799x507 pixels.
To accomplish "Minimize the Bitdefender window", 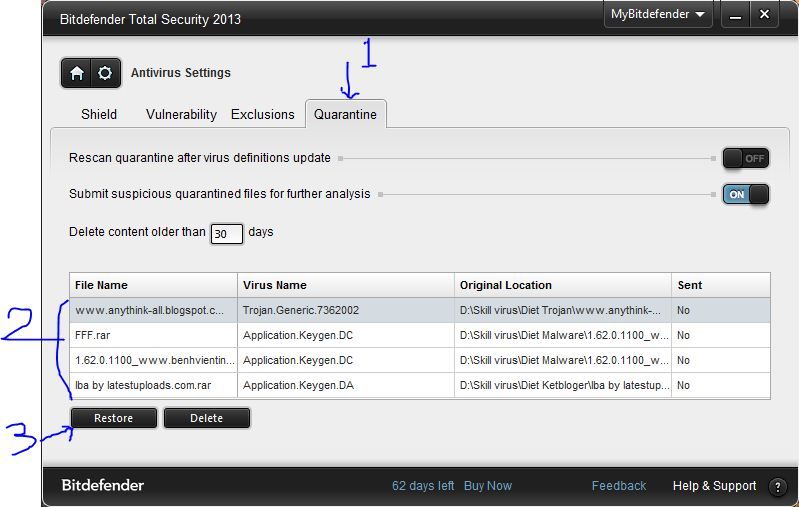I will click(x=735, y=15).
